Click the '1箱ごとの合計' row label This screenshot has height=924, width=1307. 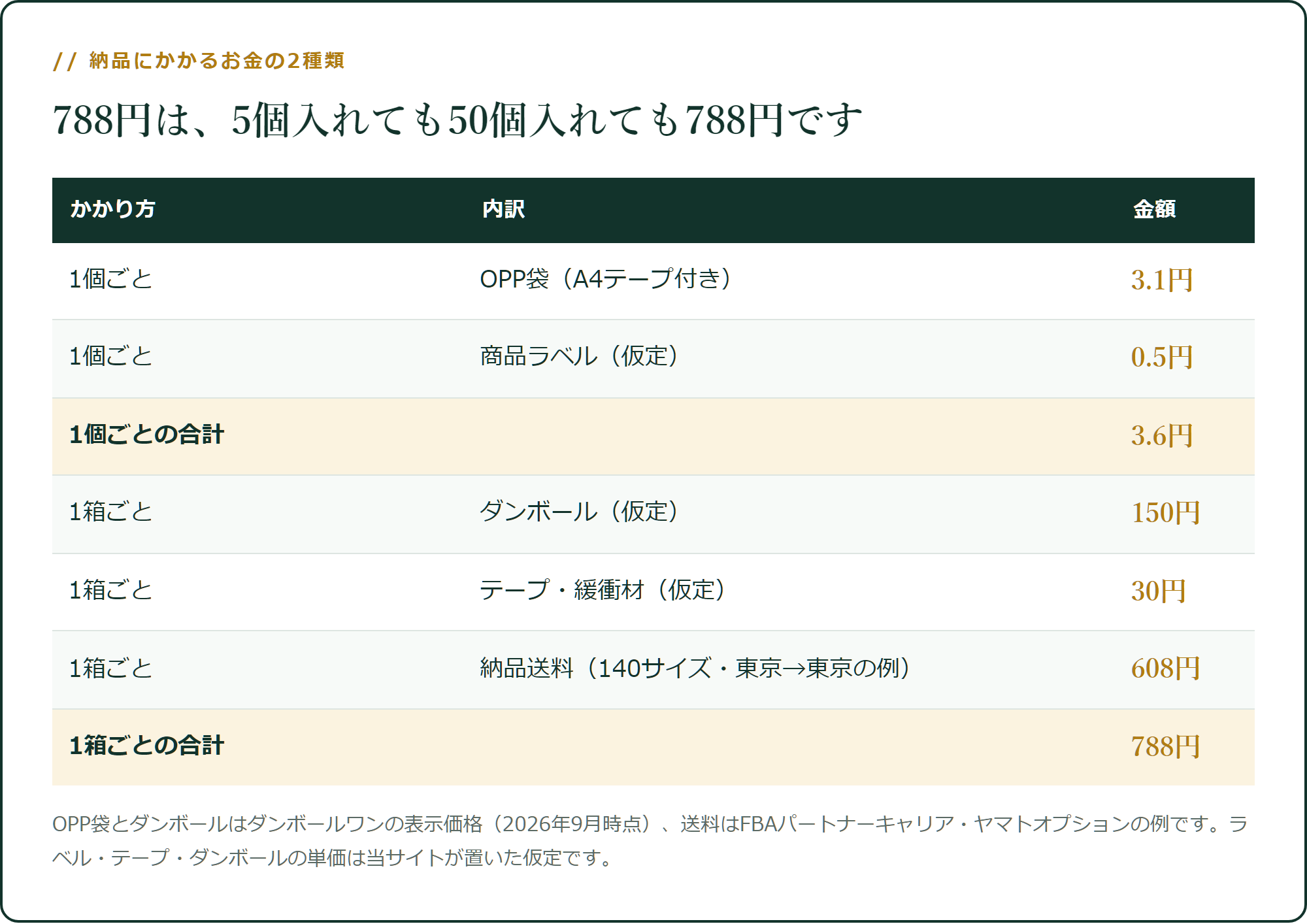click(x=147, y=746)
